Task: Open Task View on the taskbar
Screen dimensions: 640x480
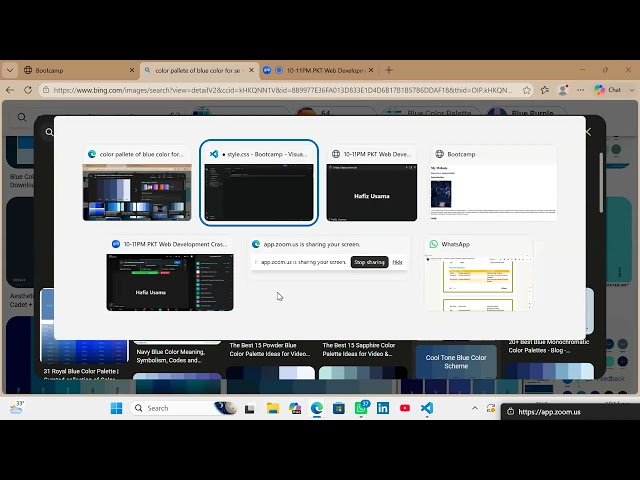Action: 249,408
